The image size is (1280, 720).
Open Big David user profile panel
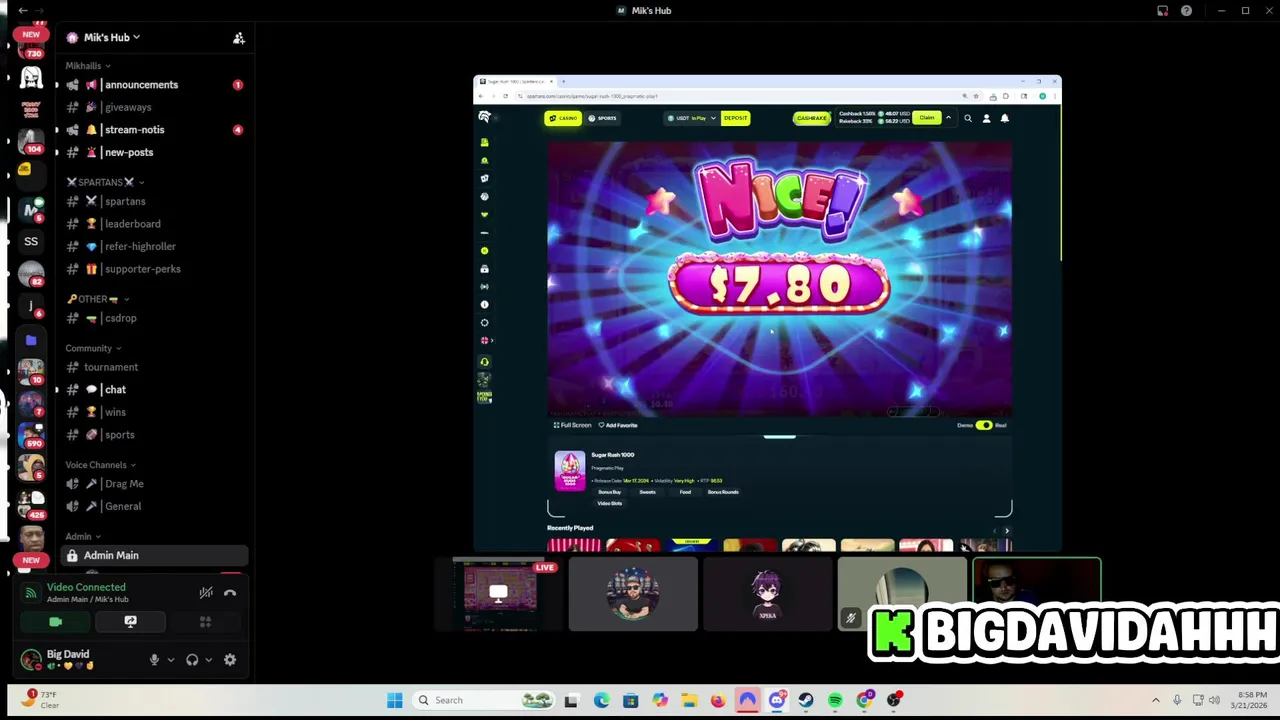pos(68,659)
